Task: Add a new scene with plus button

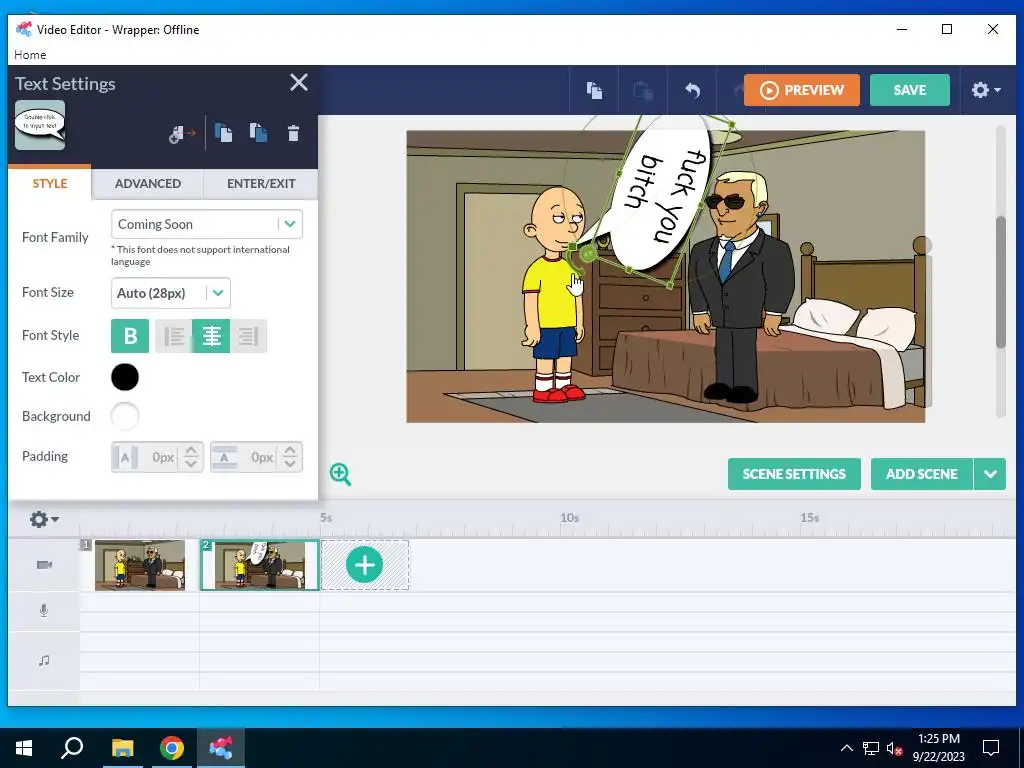Action: coord(364,565)
